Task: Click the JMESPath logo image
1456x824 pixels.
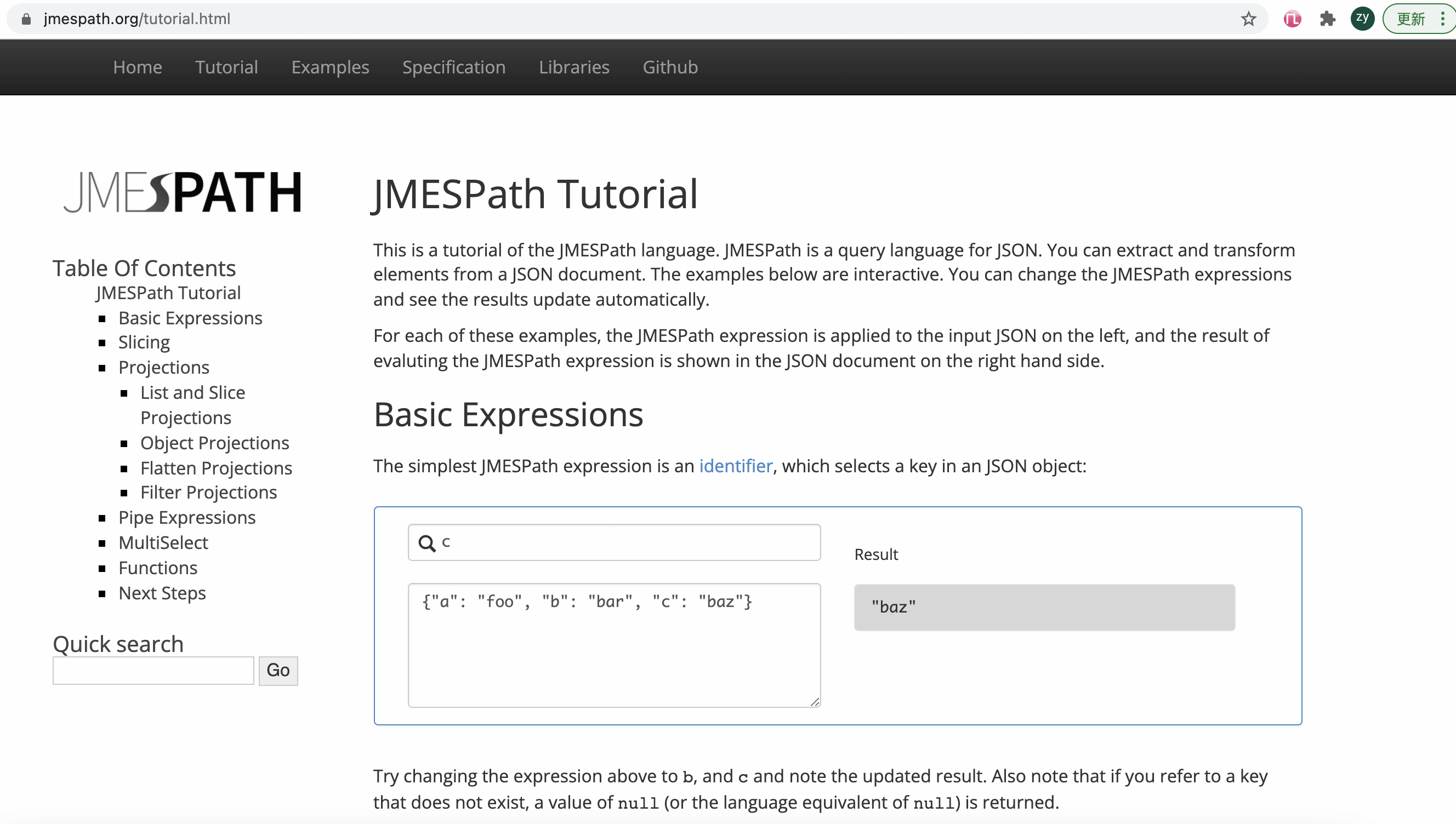Action: coord(183,192)
